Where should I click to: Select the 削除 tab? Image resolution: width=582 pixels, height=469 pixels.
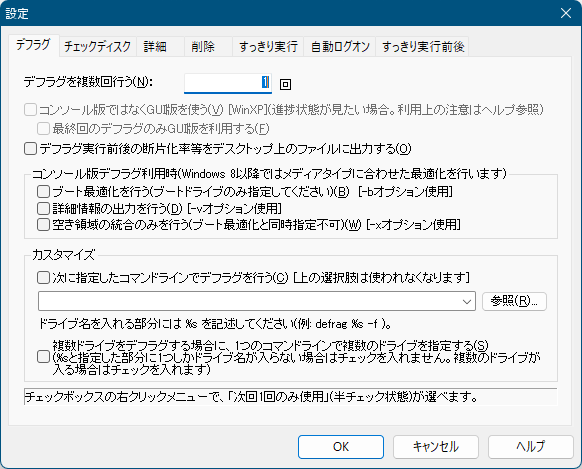[208, 46]
